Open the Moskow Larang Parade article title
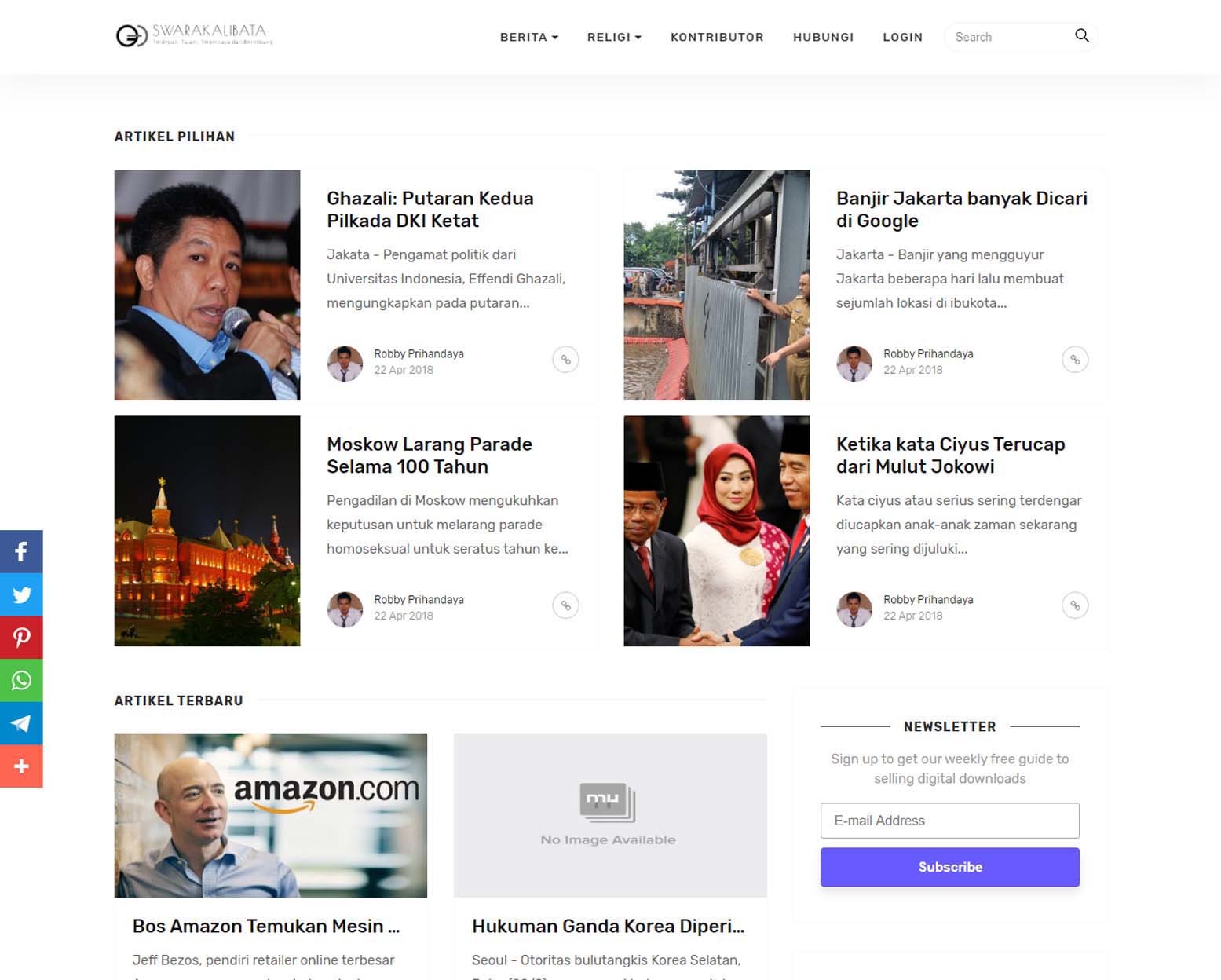Viewport: 1221px width, 980px height. pos(430,455)
